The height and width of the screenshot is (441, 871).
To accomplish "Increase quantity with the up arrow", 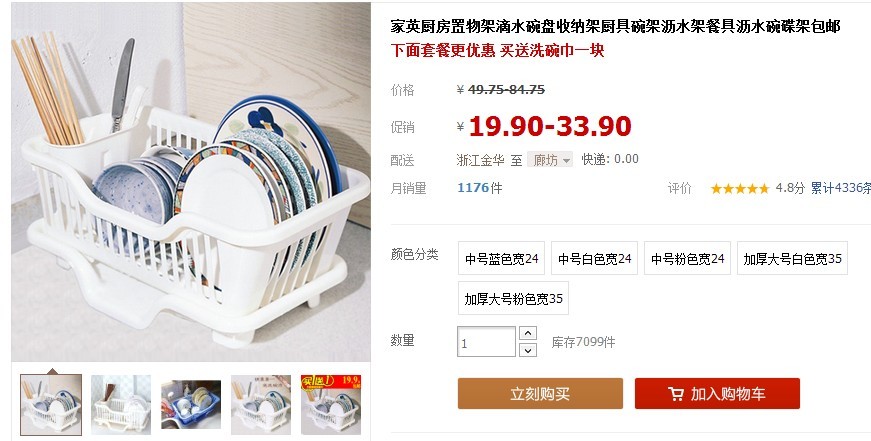I will 528,333.
